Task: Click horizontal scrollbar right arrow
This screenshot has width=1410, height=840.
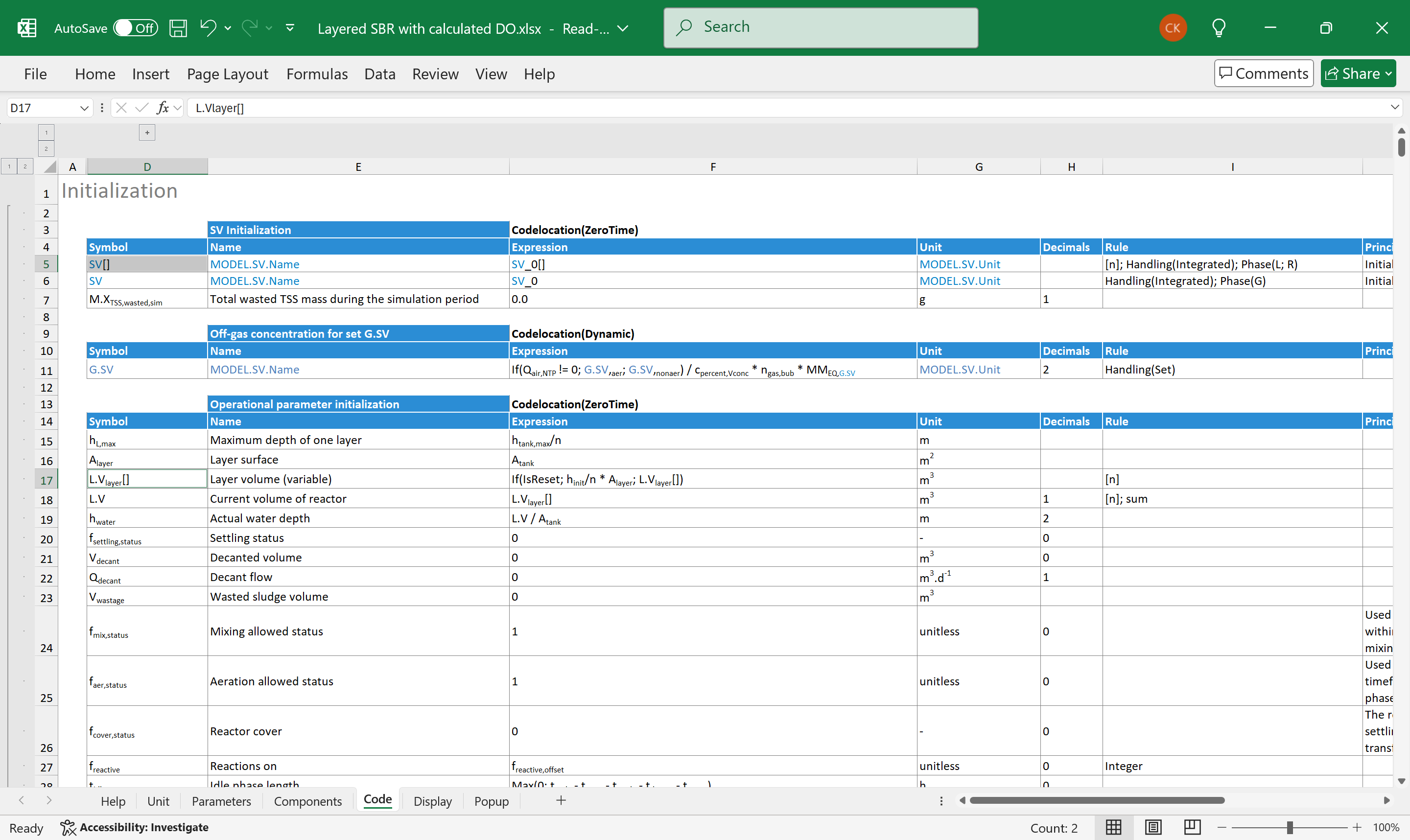Action: point(1387,800)
